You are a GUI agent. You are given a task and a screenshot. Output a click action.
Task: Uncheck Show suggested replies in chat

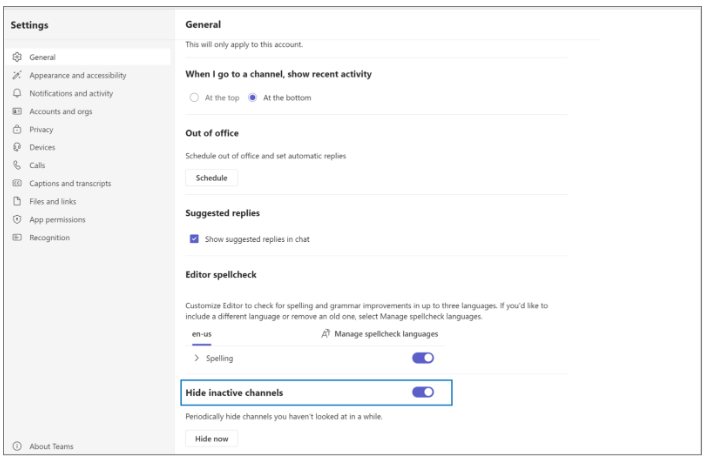(x=194, y=239)
